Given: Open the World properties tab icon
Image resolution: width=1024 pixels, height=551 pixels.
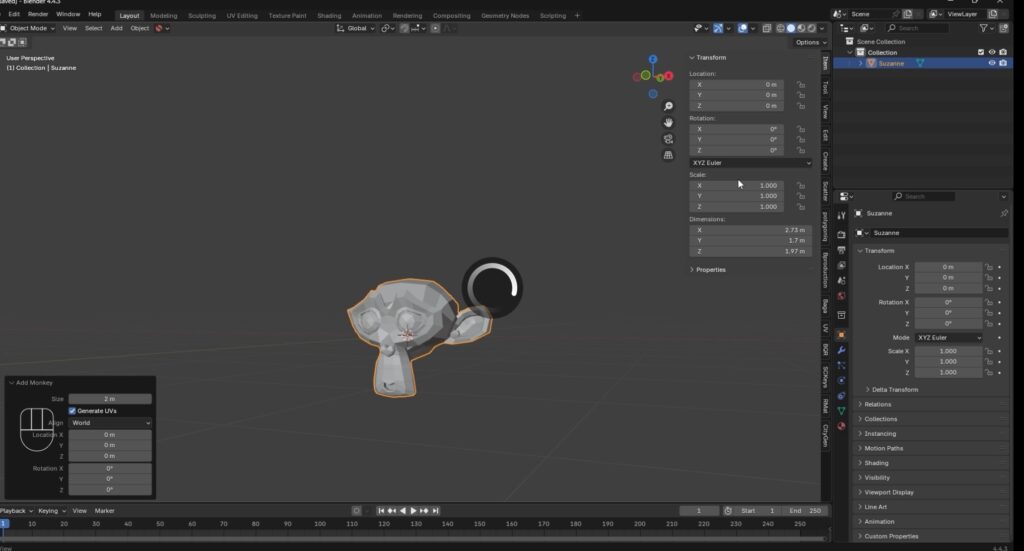Looking at the screenshot, I should point(841,296).
